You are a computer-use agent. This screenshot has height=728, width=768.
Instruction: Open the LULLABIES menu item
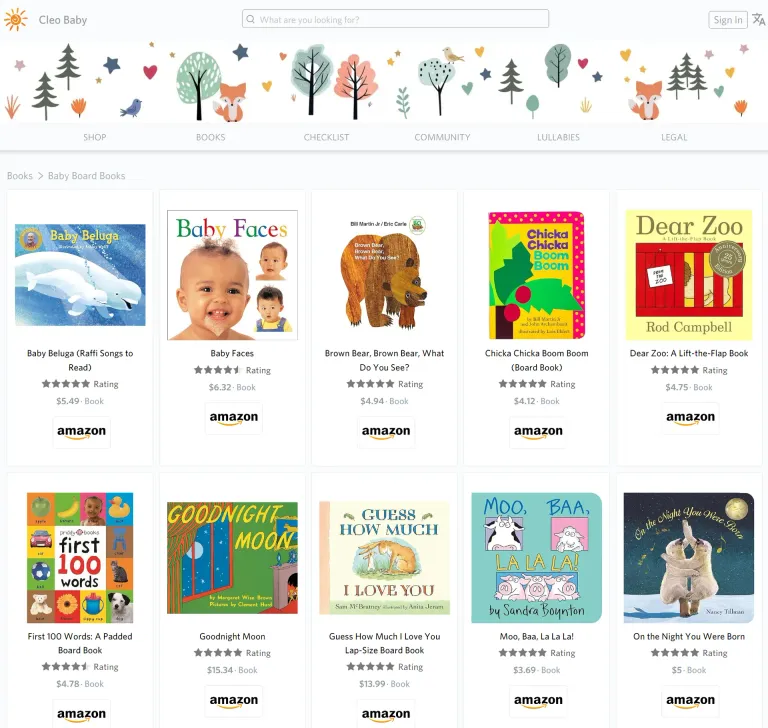pyautogui.click(x=558, y=137)
